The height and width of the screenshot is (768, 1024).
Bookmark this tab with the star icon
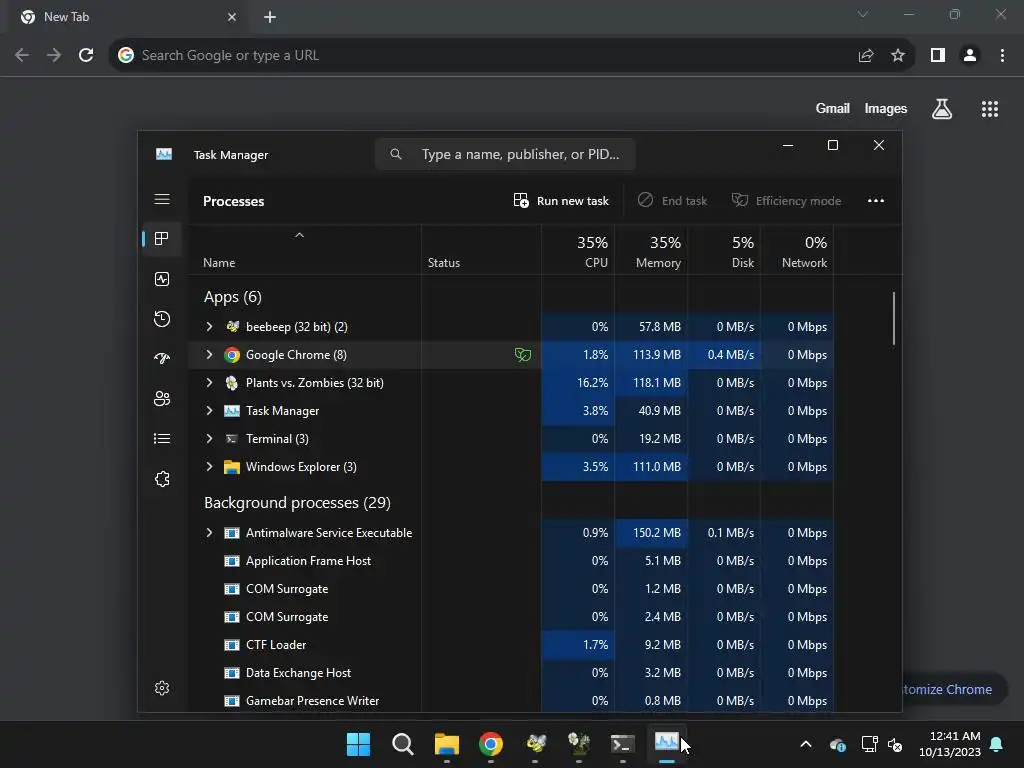click(898, 56)
